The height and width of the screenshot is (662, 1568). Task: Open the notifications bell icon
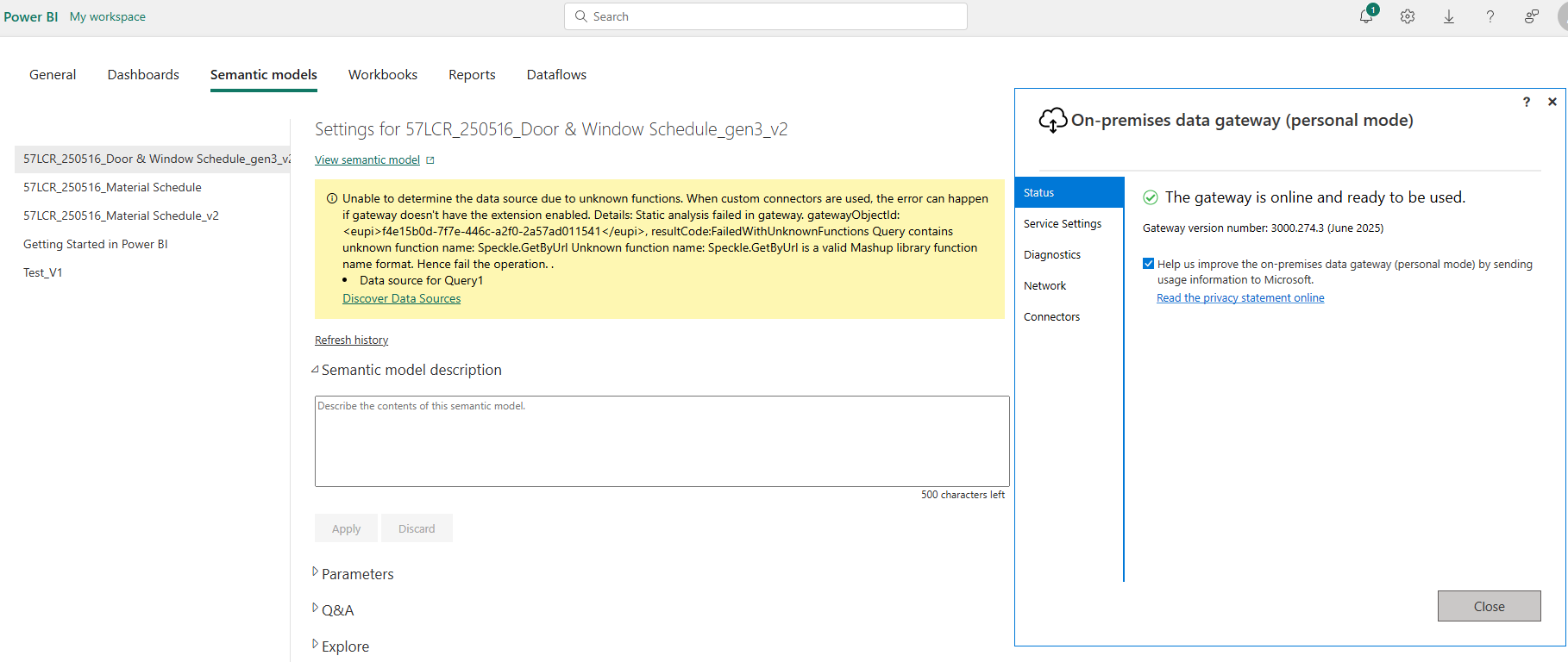point(1366,16)
